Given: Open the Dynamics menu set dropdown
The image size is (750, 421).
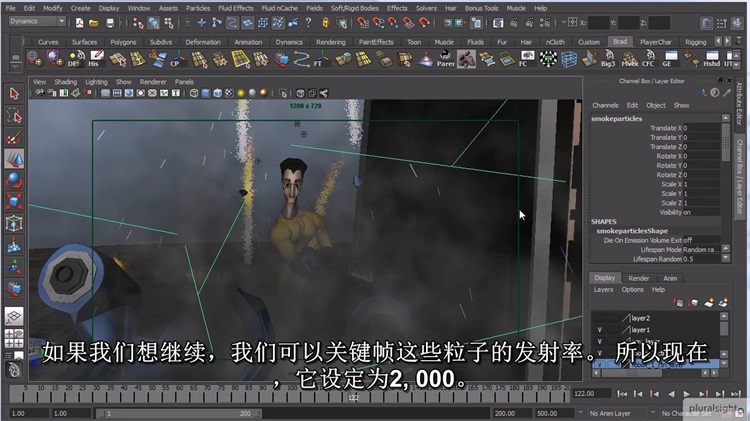Looking at the screenshot, I should pos(37,22).
